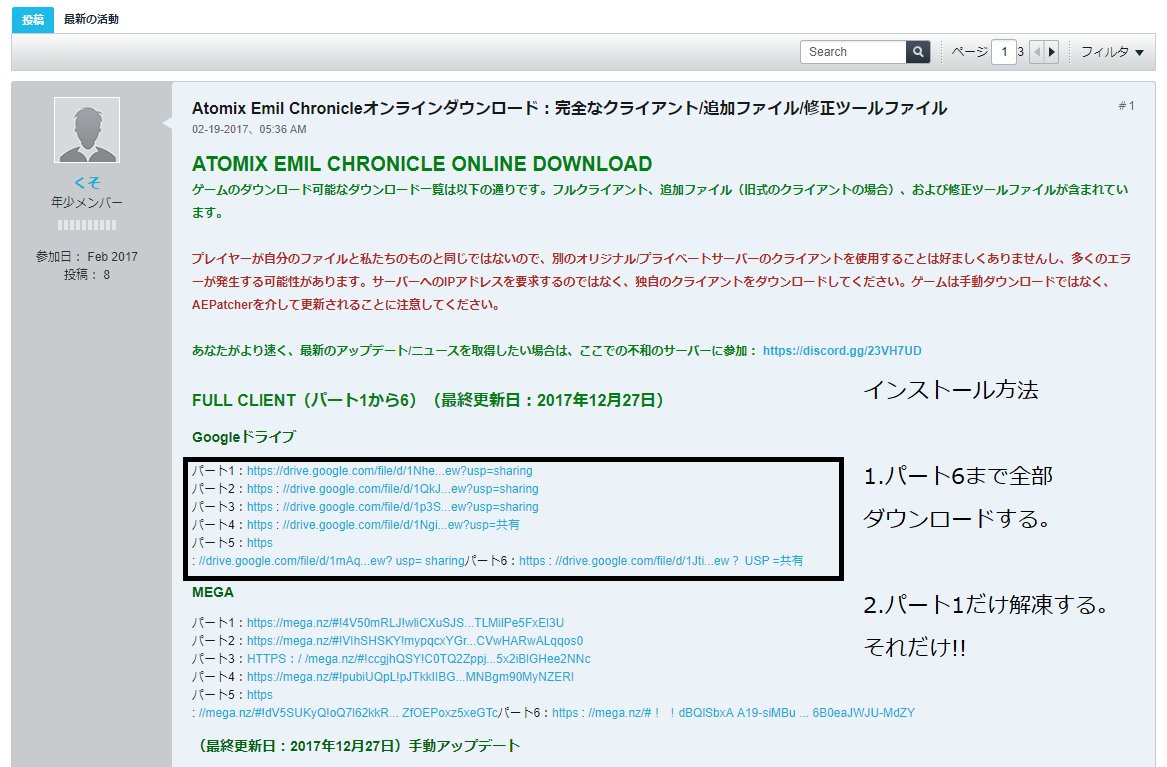Click the MEGA heading
This screenshot has width=1167, height=767.
(213, 592)
